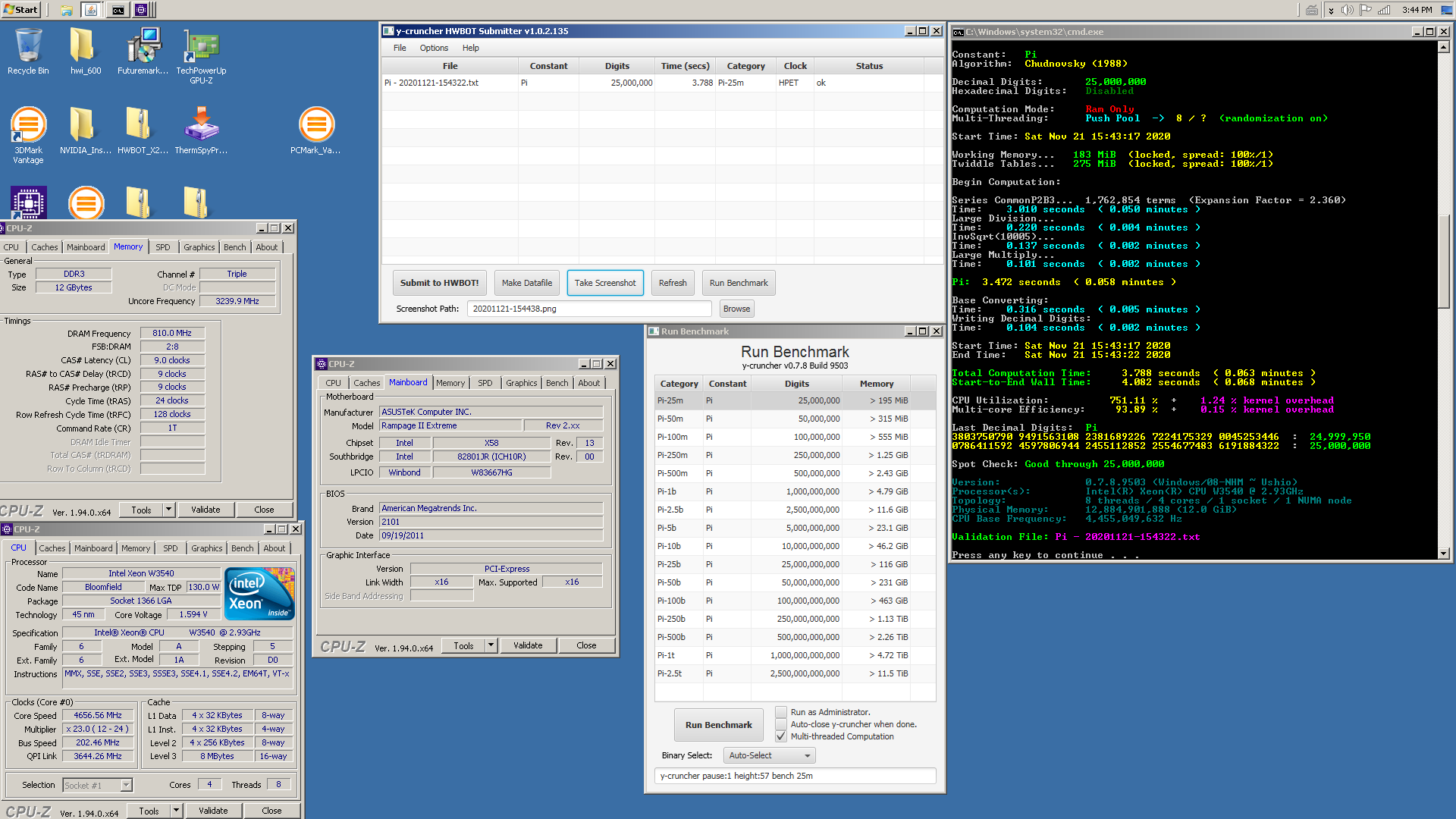Show hidden tray icons chevron
Image resolution: width=1456 pixels, height=819 pixels.
click(x=1331, y=10)
